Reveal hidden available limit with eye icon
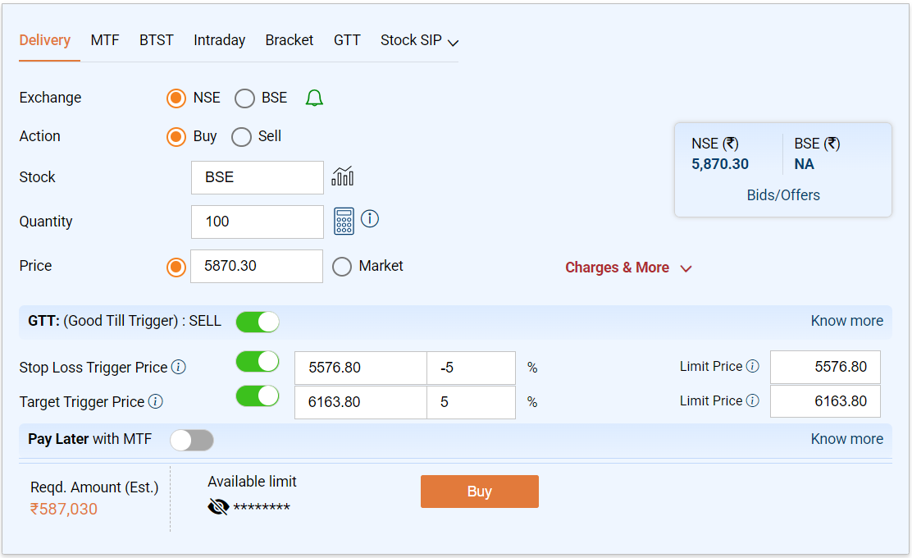The height and width of the screenshot is (558, 913). pyautogui.click(x=218, y=508)
